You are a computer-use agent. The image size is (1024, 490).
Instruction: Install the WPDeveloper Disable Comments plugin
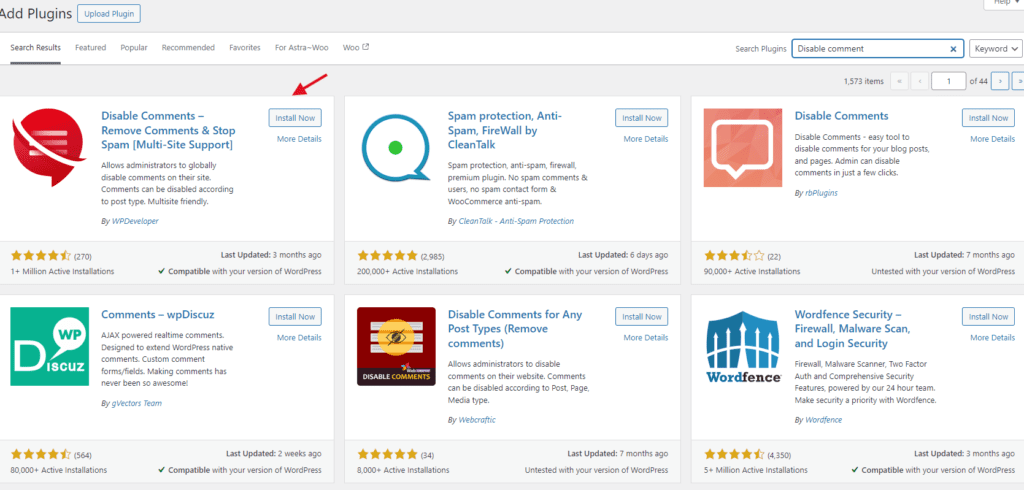(295, 118)
